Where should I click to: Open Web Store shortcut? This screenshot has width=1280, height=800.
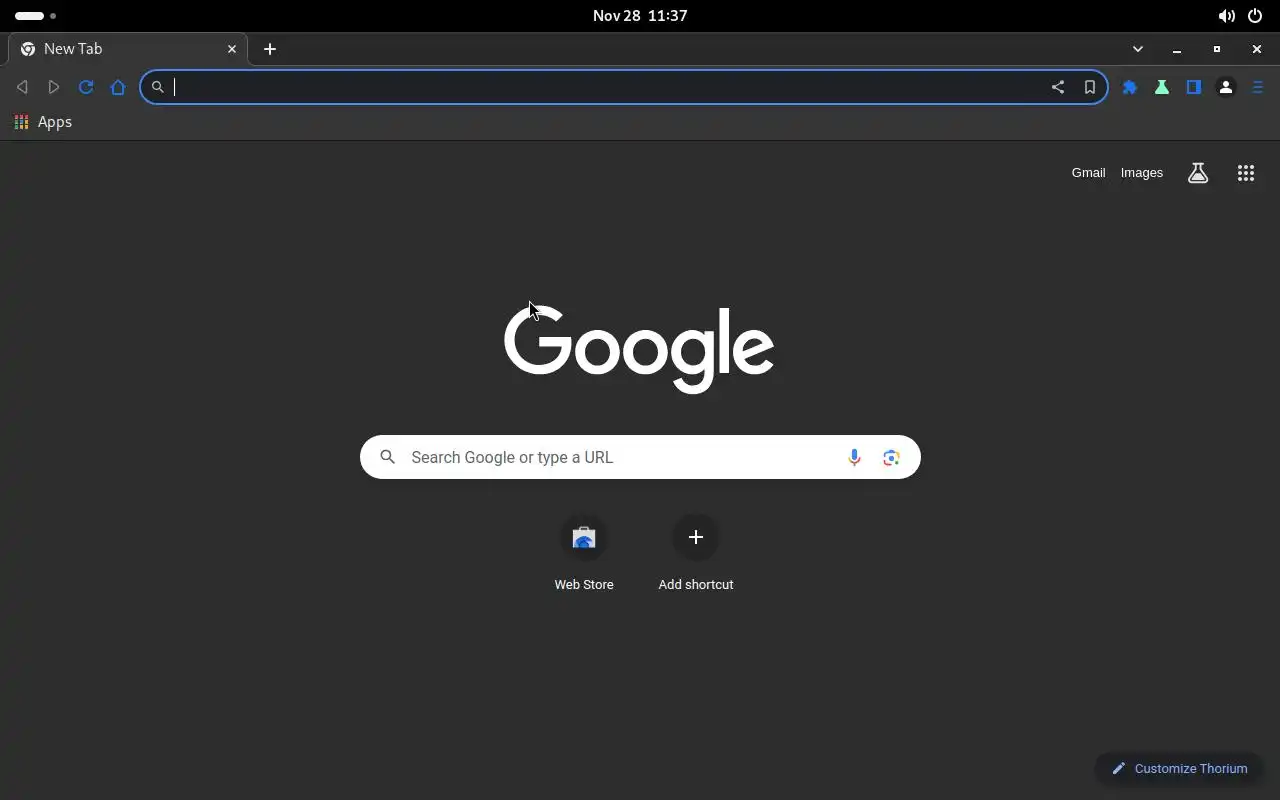click(584, 553)
